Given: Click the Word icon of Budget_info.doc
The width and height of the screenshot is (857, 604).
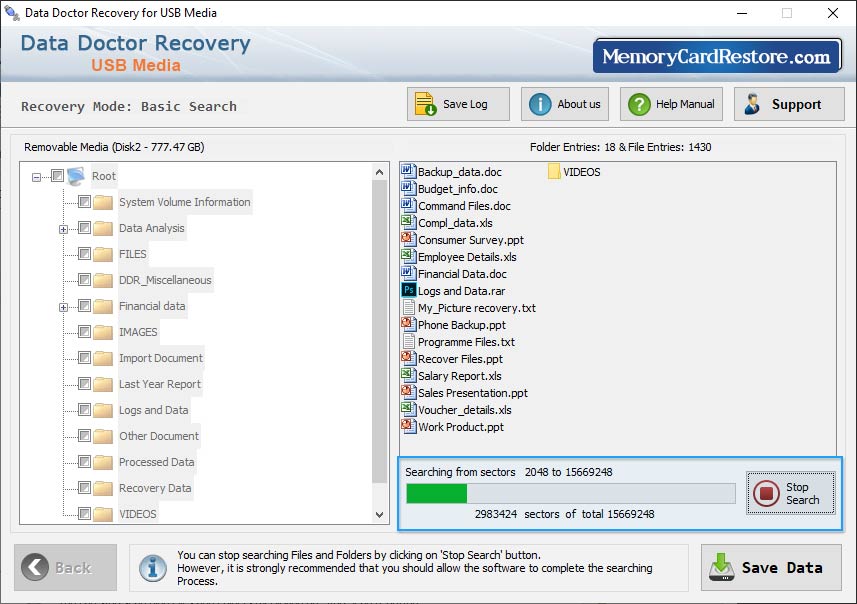Looking at the screenshot, I should (408, 188).
